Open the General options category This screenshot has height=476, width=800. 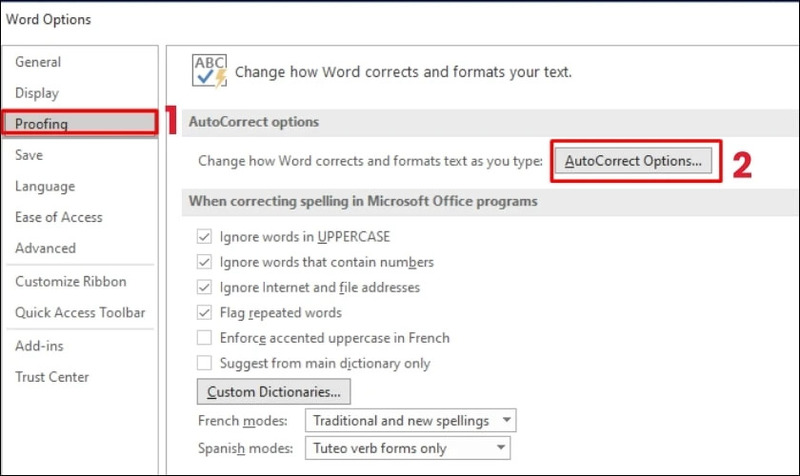point(38,62)
